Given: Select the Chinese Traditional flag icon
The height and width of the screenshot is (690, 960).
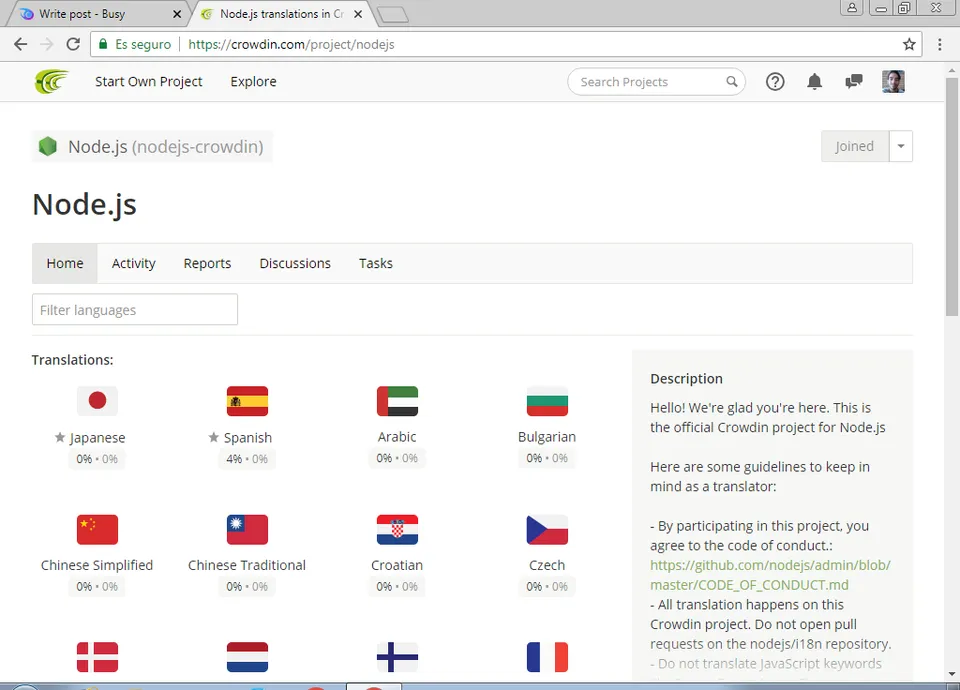Looking at the screenshot, I should pyautogui.click(x=247, y=529).
